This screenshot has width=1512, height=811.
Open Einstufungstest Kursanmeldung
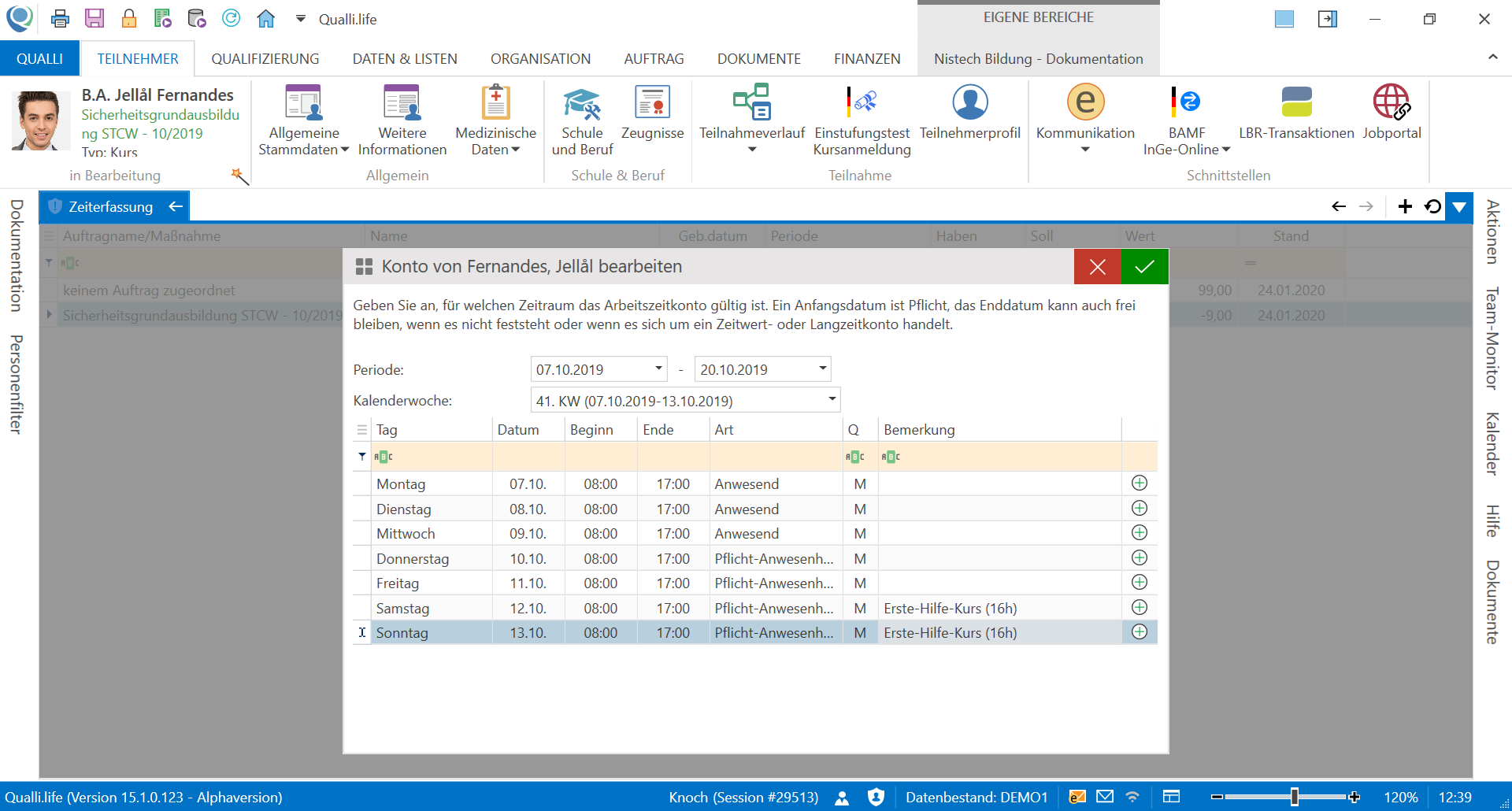tap(862, 120)
